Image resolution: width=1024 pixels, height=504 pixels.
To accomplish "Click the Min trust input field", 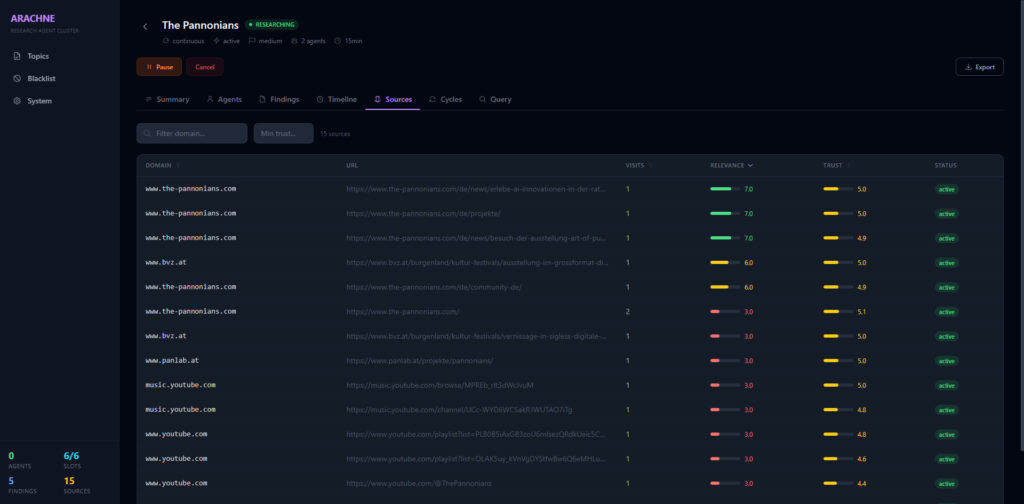I will click(283, 133).
